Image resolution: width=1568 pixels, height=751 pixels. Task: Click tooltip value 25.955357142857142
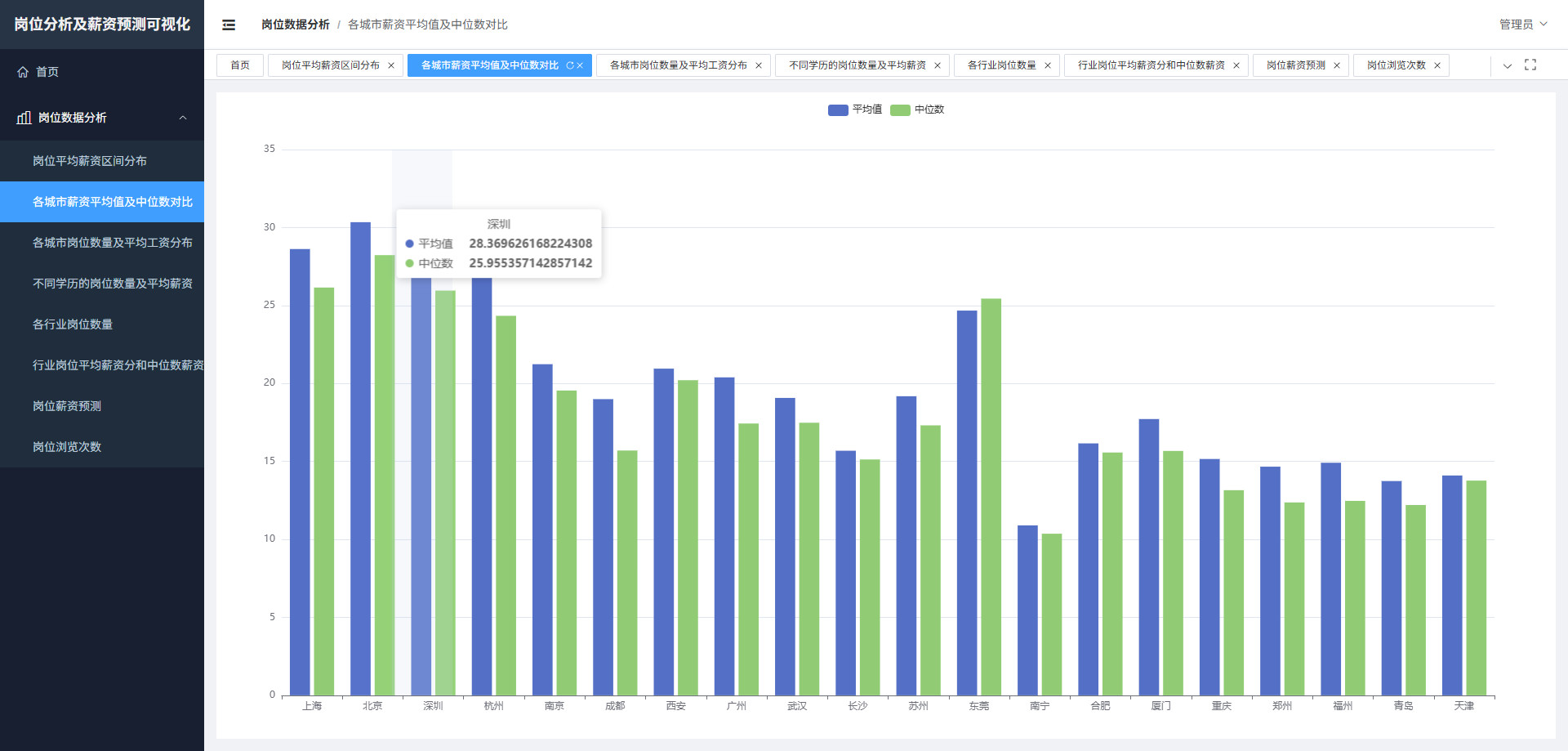click(x=531, y=263)
